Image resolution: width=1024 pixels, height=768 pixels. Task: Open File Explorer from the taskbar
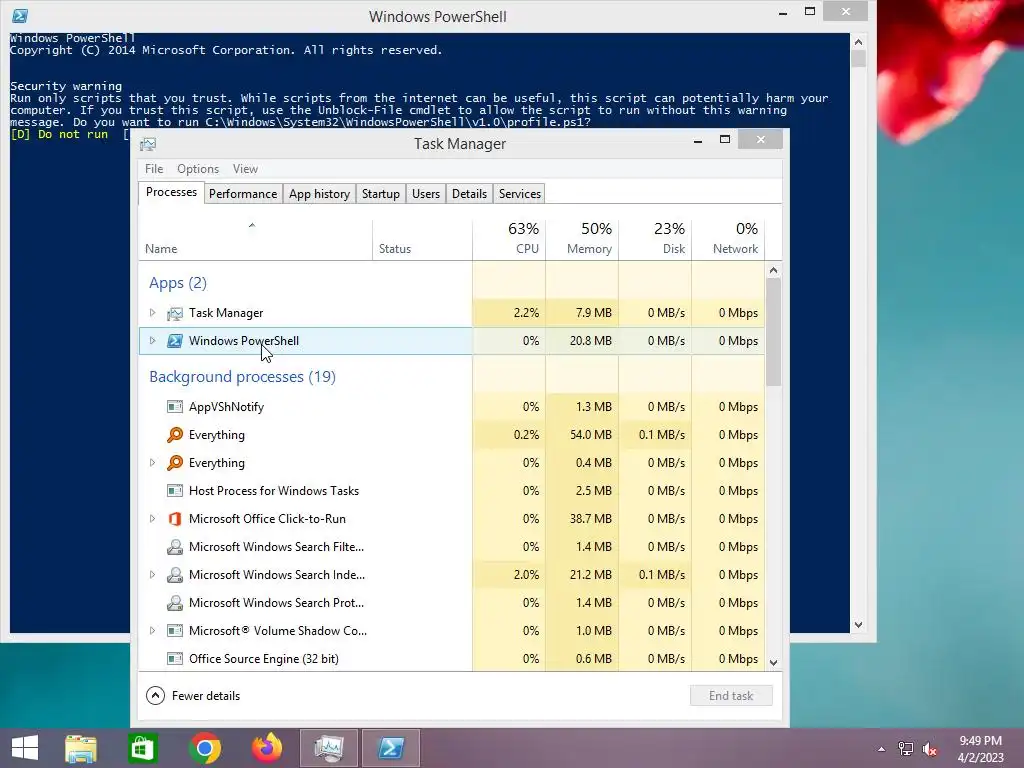pos(81,748)
